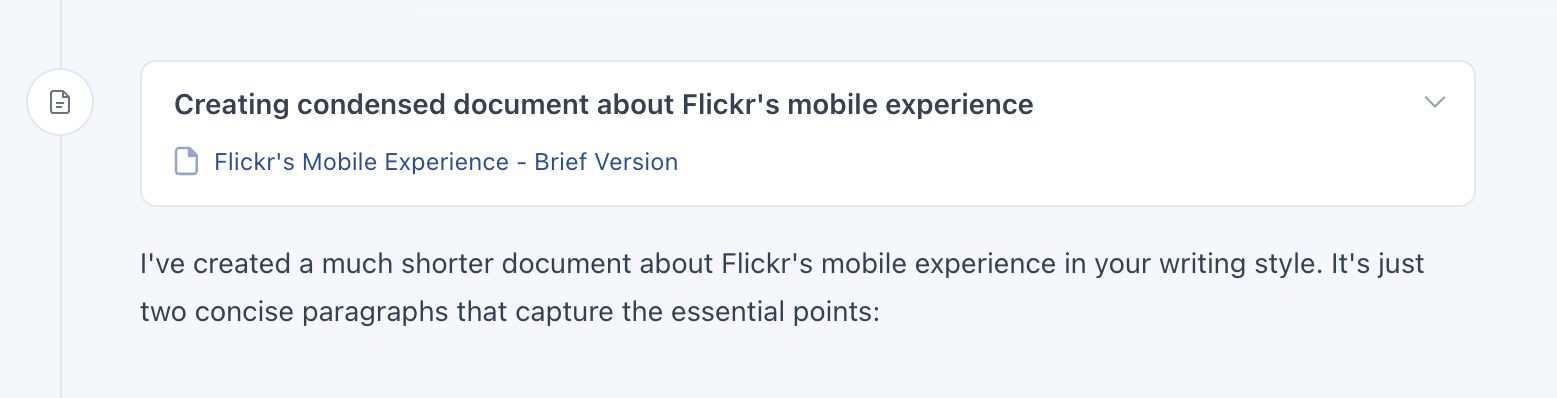Click the document icon on the timeline
1557x398 pixels.
pos(60,102)
